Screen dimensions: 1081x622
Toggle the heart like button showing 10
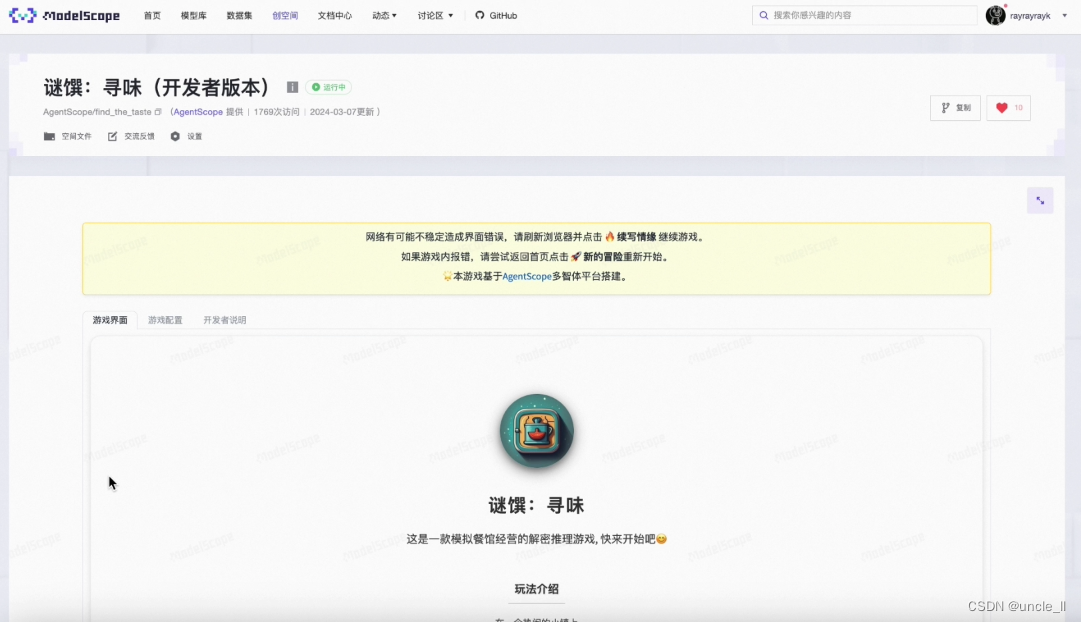1008,107
